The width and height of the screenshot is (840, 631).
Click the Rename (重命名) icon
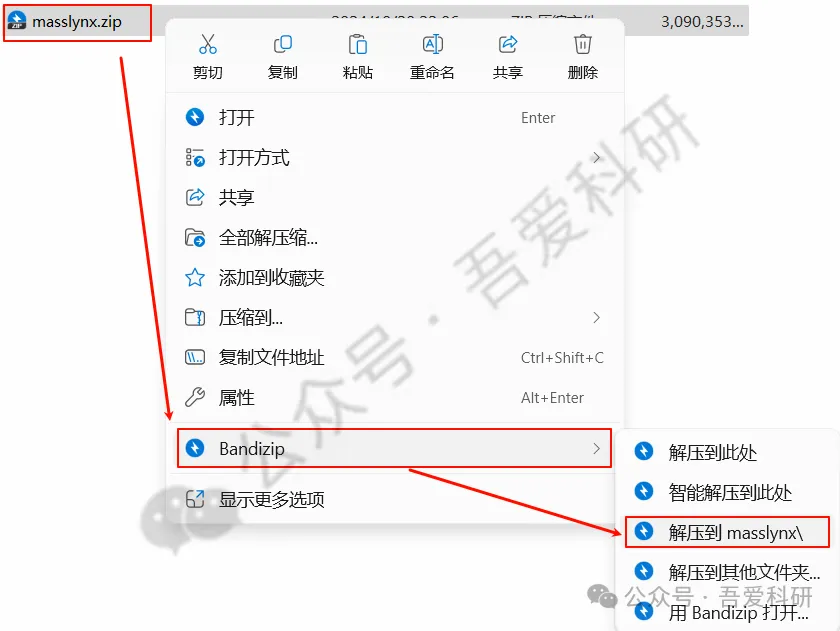click(x=432, y=44)
